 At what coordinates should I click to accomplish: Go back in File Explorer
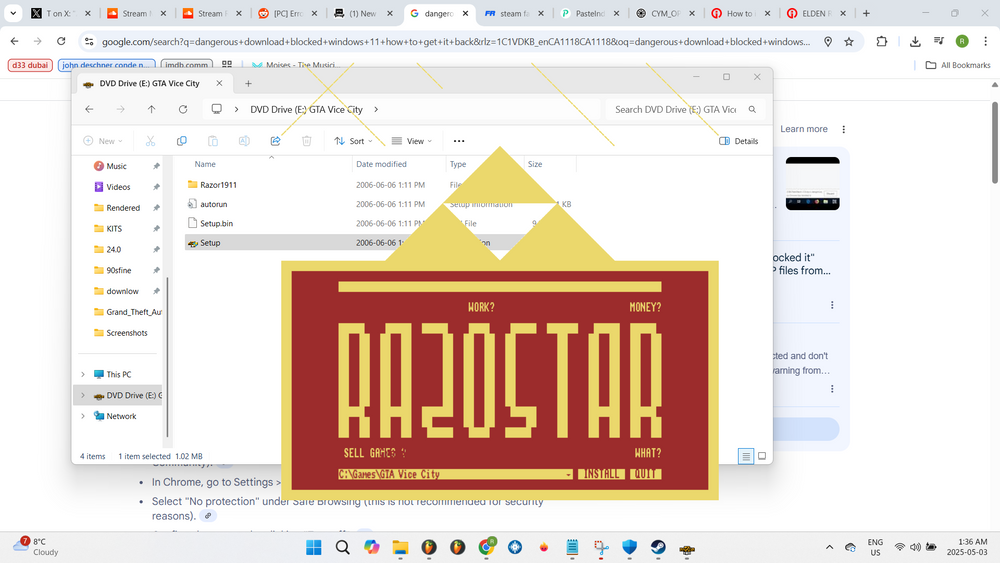[x=89, y=109]
